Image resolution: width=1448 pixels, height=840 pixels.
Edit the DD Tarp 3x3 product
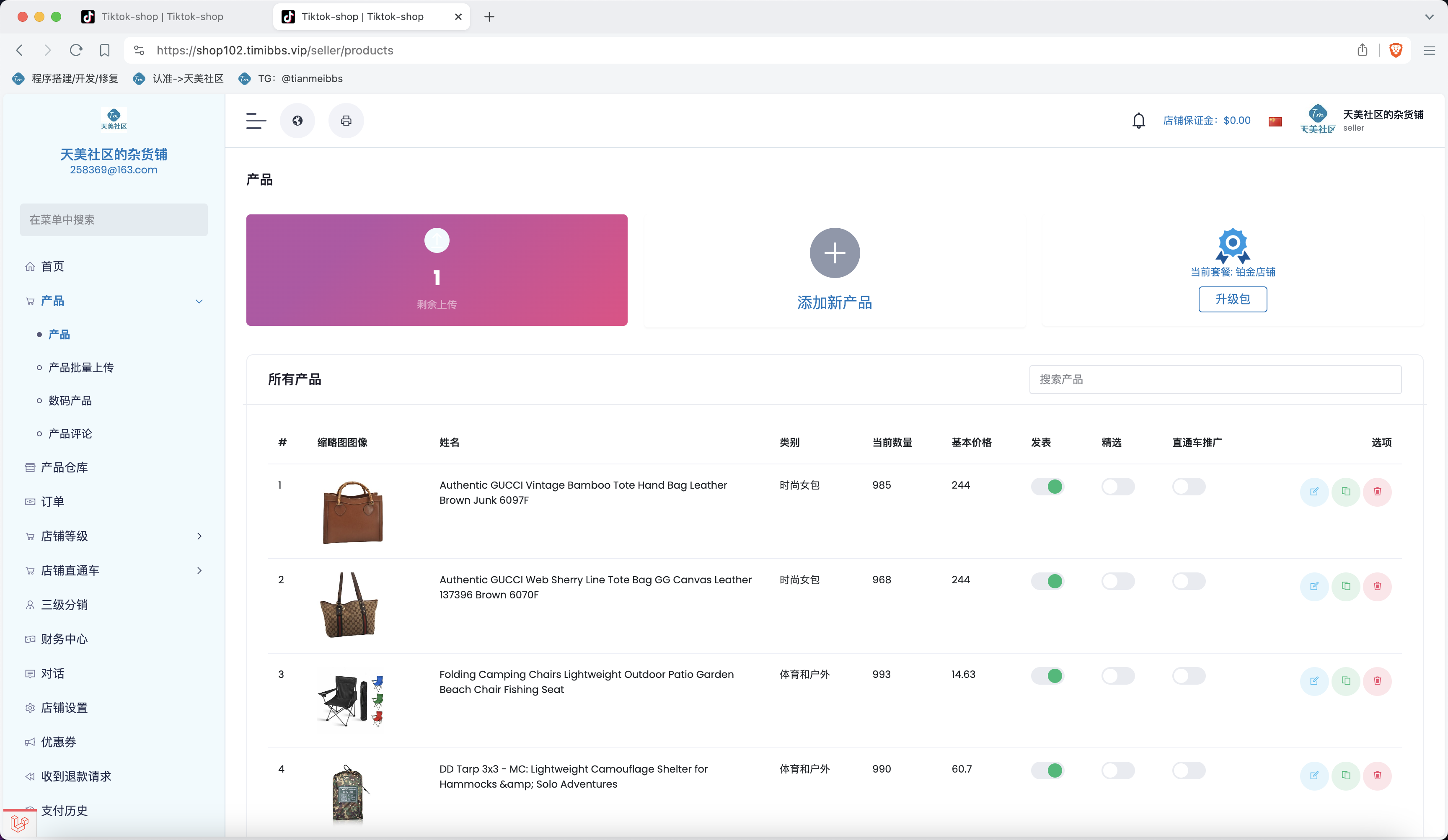click(x=1314, y=776)
